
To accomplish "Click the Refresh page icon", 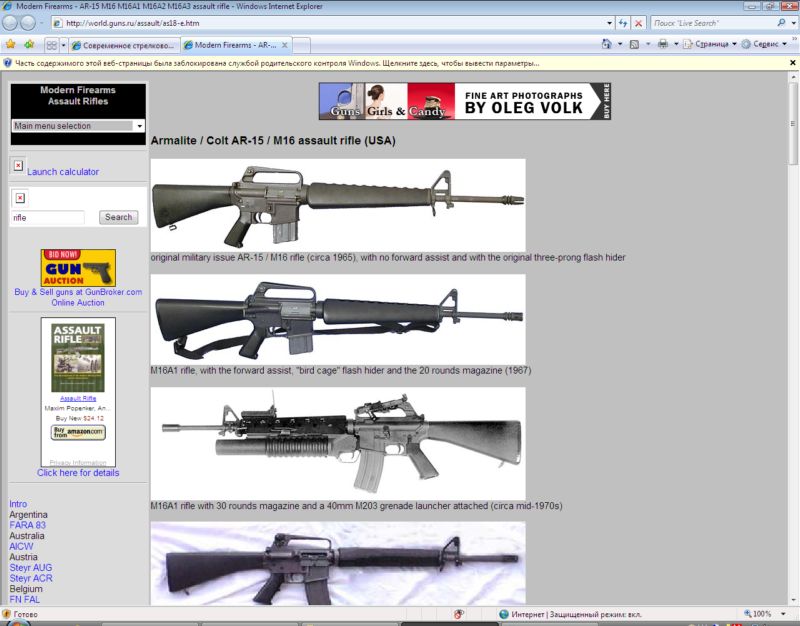I will pos(623,22).
